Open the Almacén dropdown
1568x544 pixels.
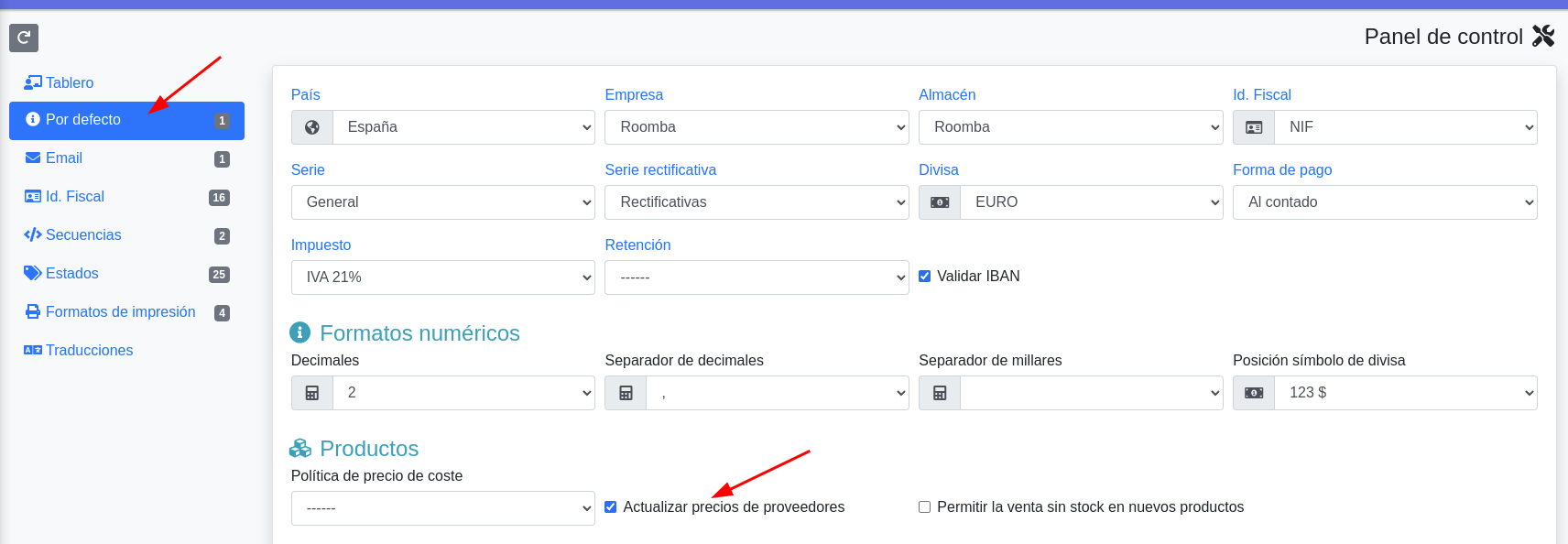[1071, 127]
